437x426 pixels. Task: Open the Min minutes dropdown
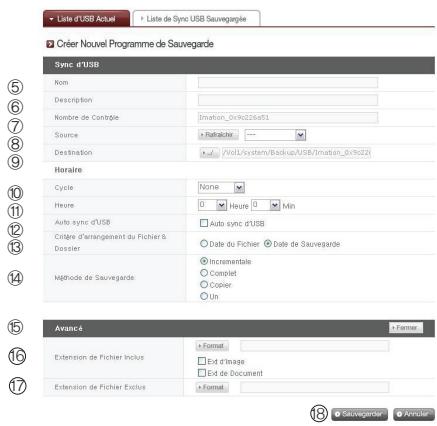[265, 205]
